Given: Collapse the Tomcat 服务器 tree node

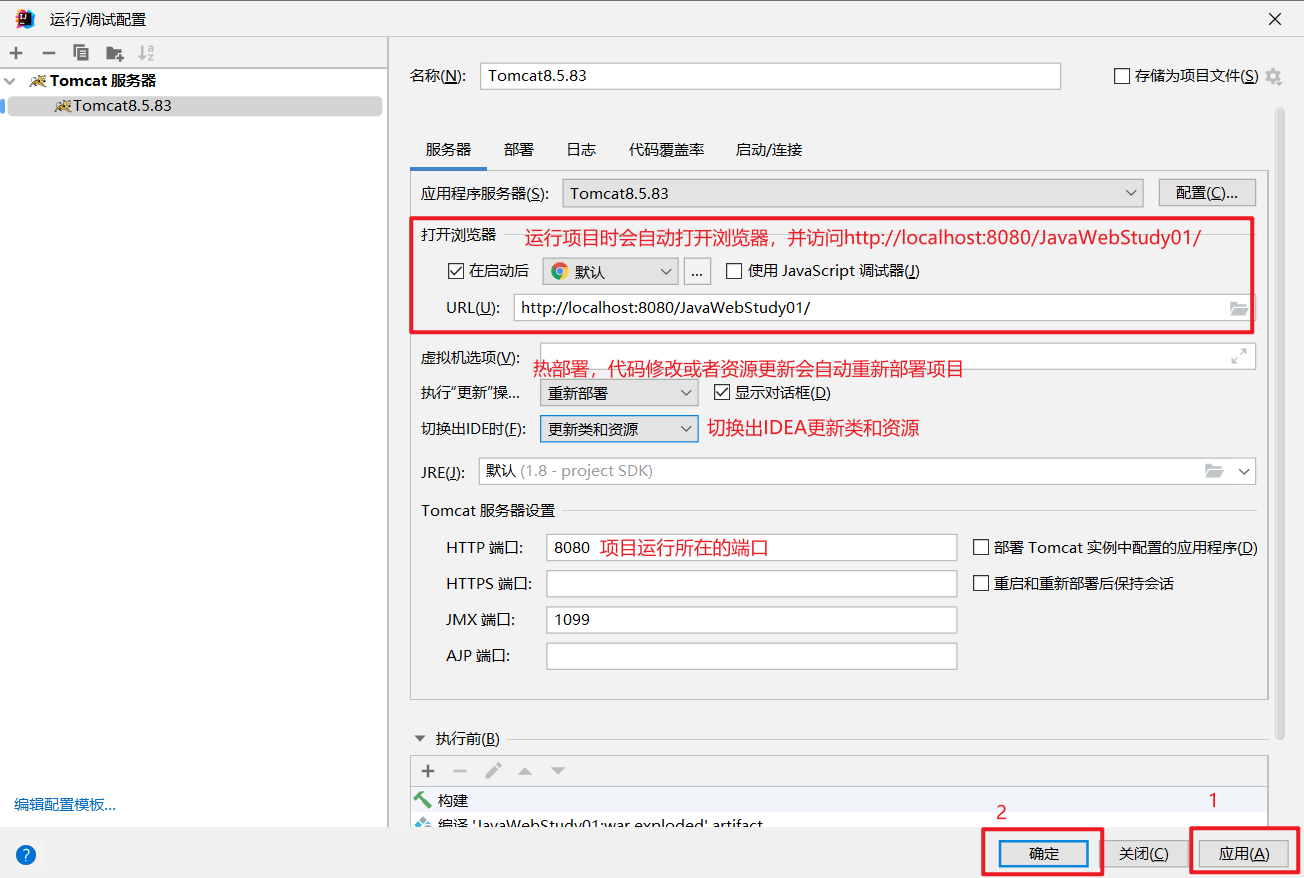Looking at the screenshot, I should pyautogui.click(x=9, y=81).
